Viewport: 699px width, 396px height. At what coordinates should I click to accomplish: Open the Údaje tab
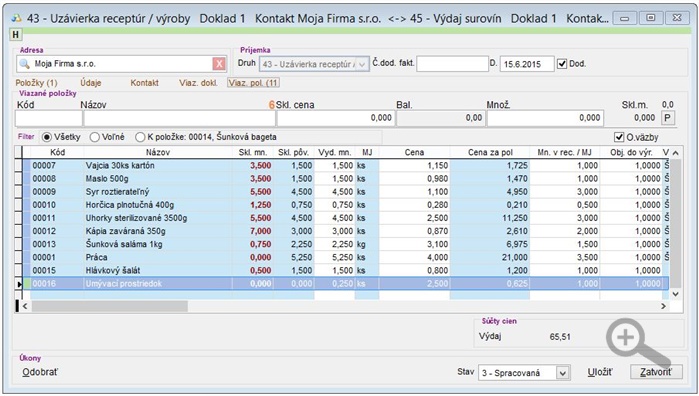click(x=90, y=83)
